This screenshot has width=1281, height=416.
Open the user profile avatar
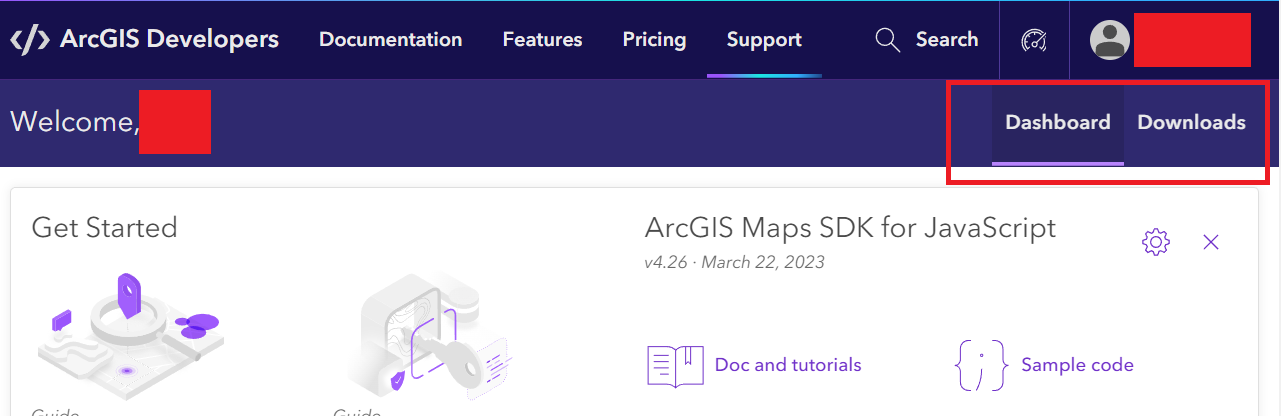click(1110, 40)
